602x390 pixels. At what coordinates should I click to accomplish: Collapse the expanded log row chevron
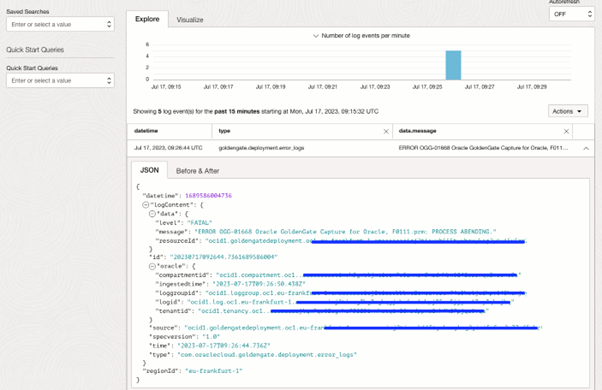[x=586, y=148]
